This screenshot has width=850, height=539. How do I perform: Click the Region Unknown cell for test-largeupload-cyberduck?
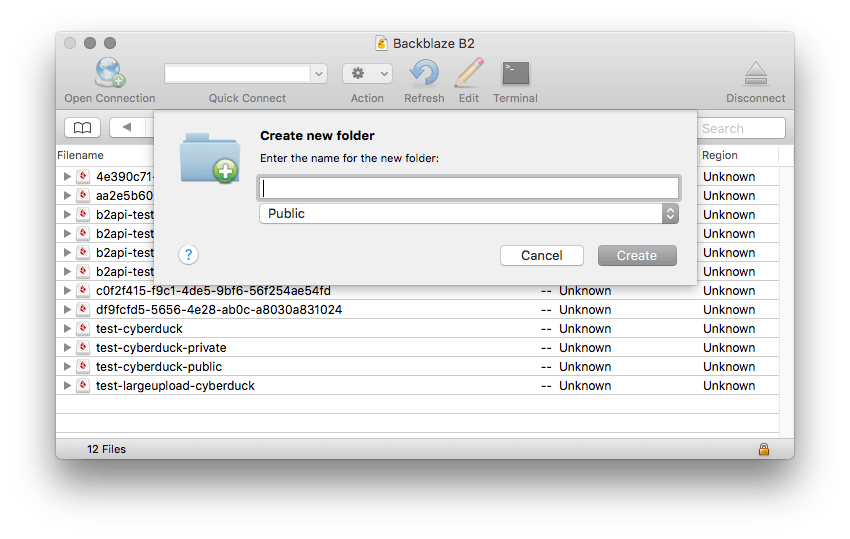(x=729, y=386)
